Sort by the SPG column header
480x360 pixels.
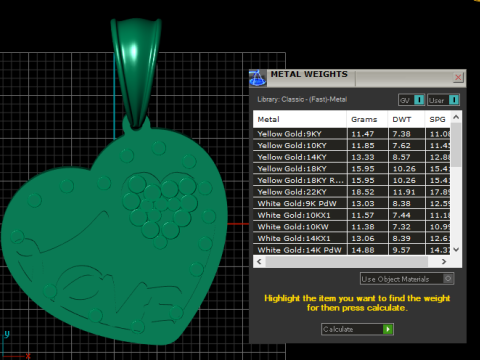[x=438, y=119]
